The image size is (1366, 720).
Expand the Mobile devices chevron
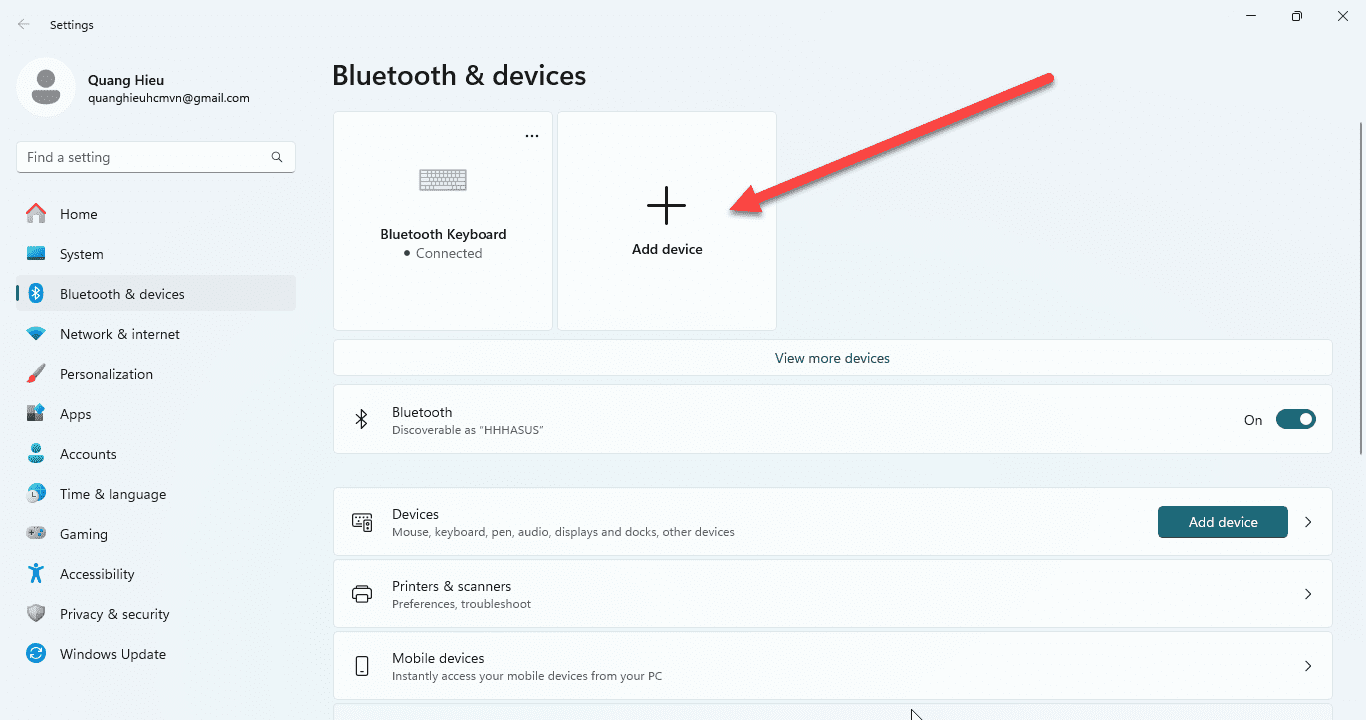(1308, 666)
